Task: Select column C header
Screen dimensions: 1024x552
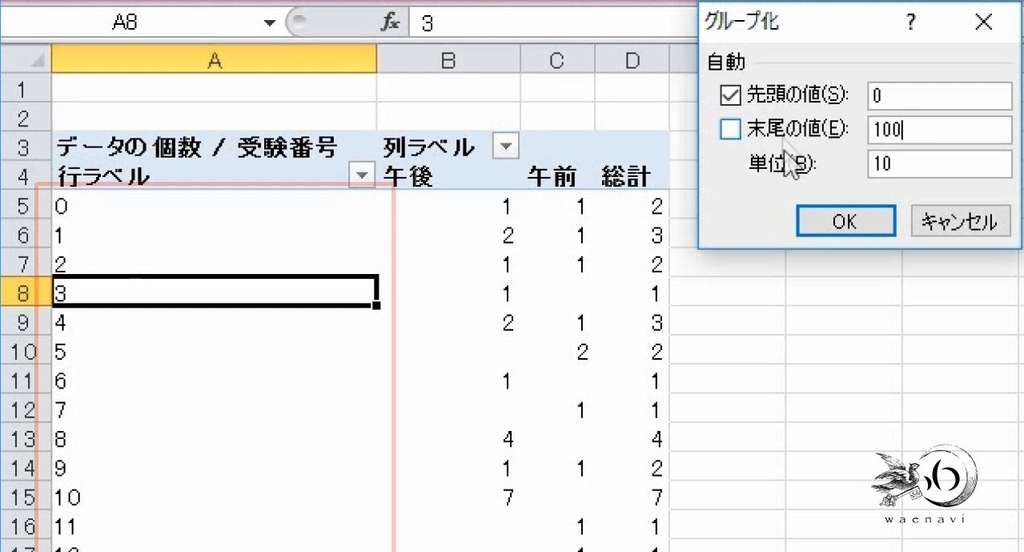Action: click(x=557, y=60)
